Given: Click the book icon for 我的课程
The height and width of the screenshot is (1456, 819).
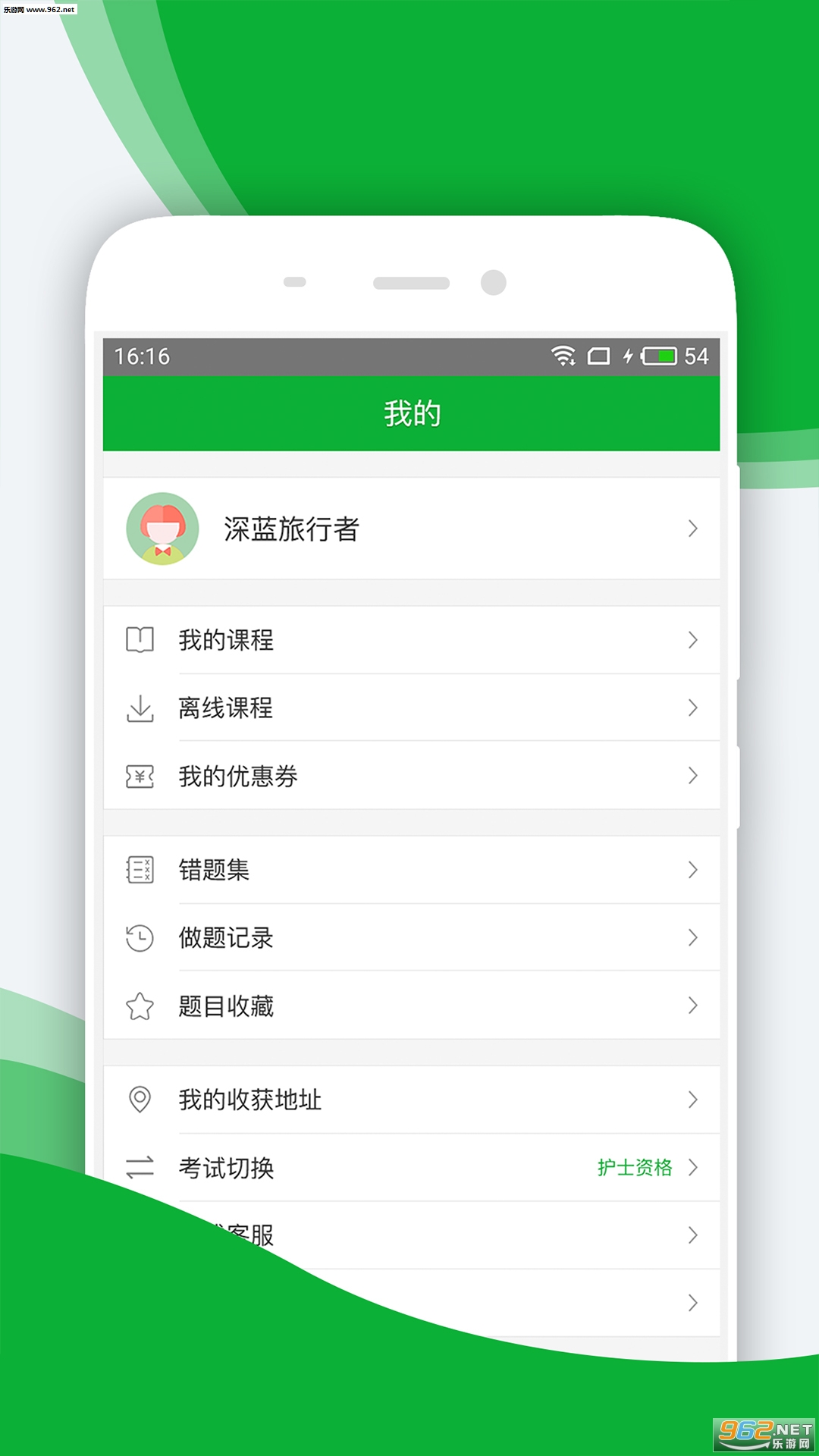Looking at the screenshot, I should click(140, 640).
